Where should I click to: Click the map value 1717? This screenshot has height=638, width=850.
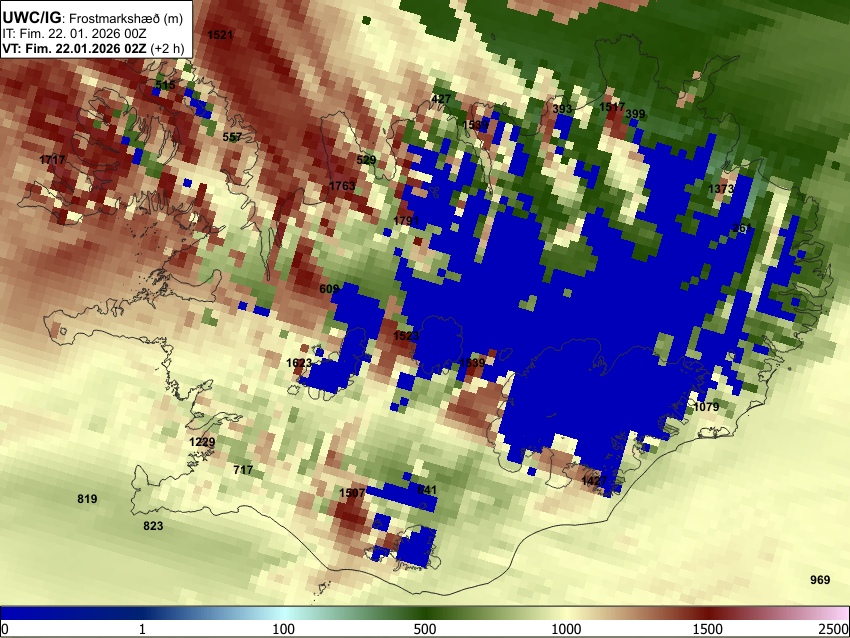(52, 160)
